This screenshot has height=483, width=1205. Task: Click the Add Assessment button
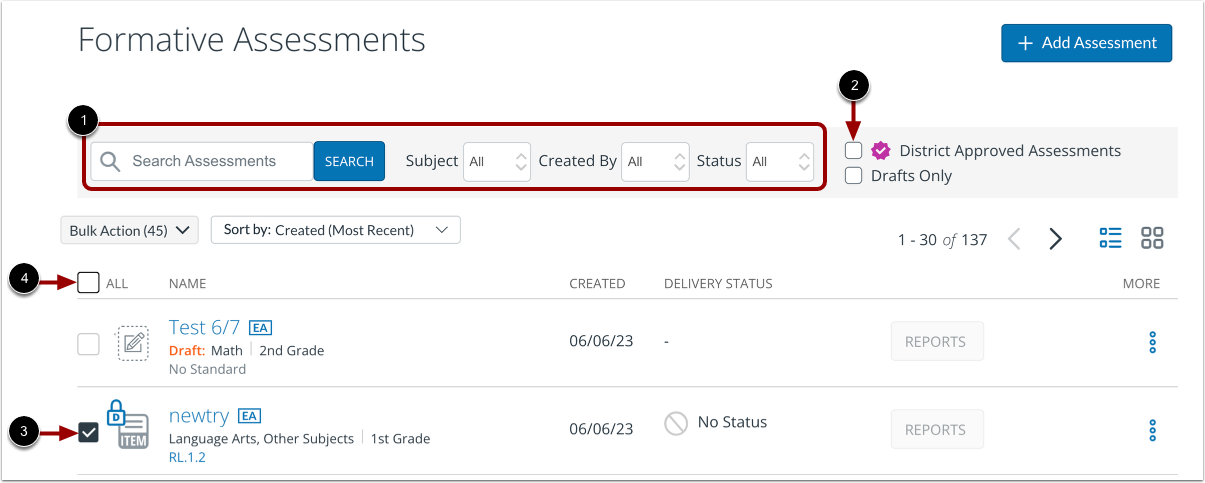click(1086, 43)
